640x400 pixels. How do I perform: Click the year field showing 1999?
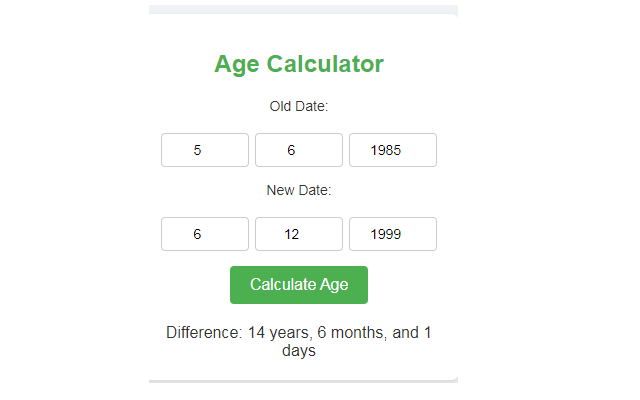coord(392,234)
